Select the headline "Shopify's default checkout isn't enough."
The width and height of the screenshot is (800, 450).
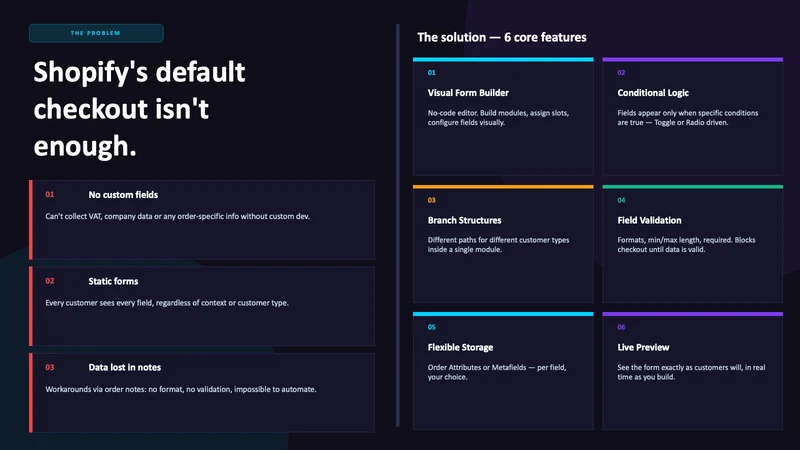click(x=139, y=109)
